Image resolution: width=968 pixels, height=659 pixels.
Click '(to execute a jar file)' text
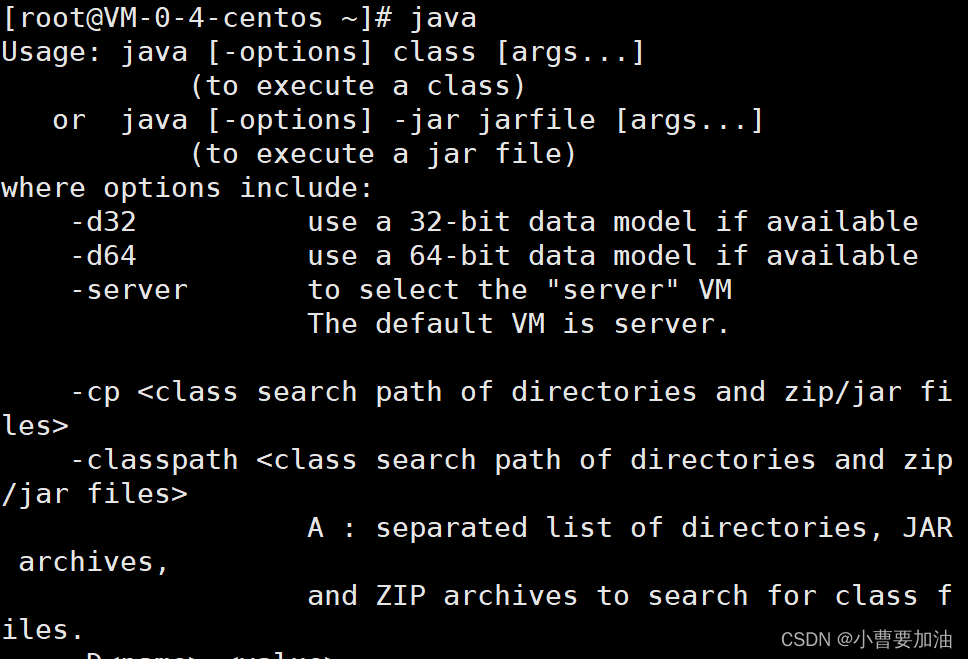tap(383, 154)
